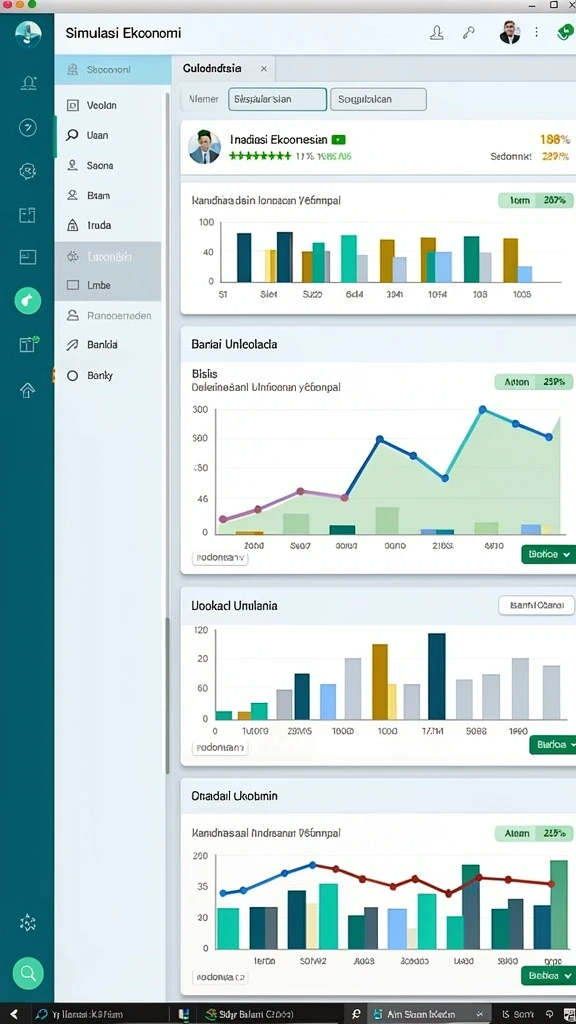Expand the green dropdown under bottom chart
Viewport: 576px width, 1024px height.
click(x=549, y=976)
